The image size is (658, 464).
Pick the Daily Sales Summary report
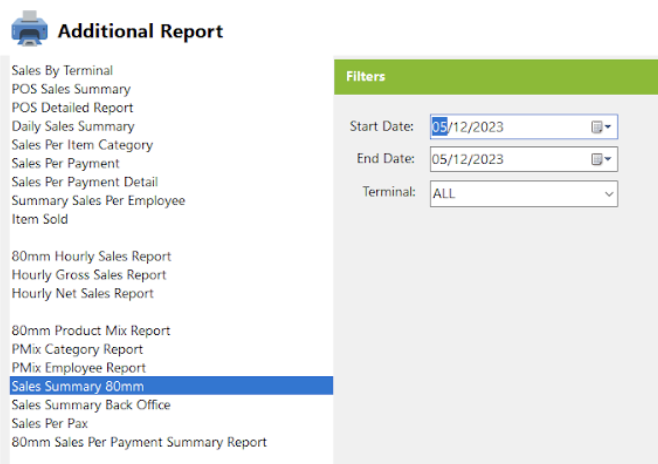point(73,126)
